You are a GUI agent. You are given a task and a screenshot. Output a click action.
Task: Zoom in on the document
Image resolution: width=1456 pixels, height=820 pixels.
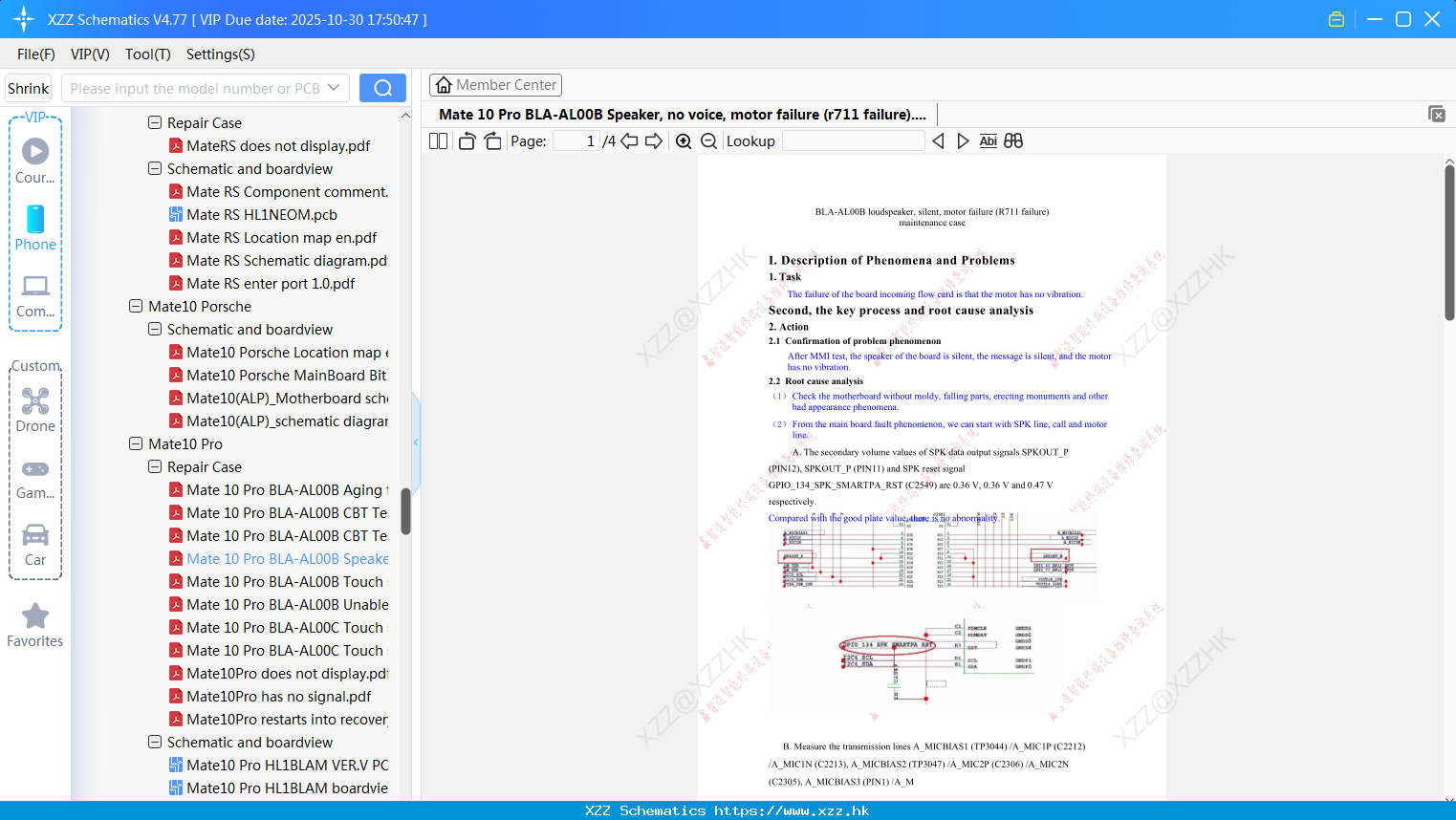click(684, 140)
